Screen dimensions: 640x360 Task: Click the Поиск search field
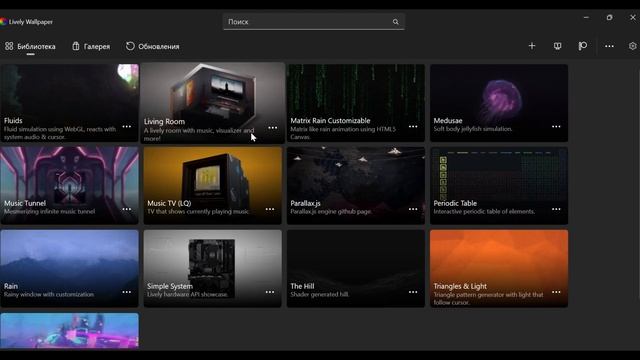[313, 22]
